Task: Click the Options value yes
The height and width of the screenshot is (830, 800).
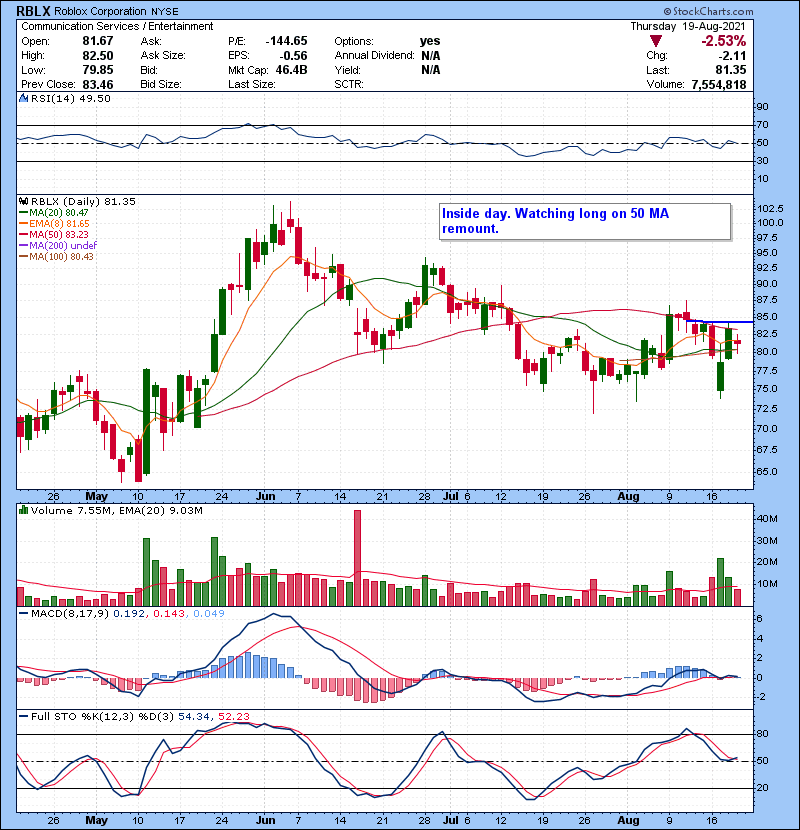Action: click(429, 41)
